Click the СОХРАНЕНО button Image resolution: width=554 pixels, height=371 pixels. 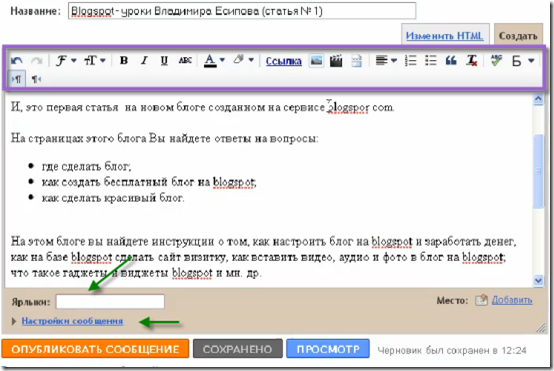(238, 349)
